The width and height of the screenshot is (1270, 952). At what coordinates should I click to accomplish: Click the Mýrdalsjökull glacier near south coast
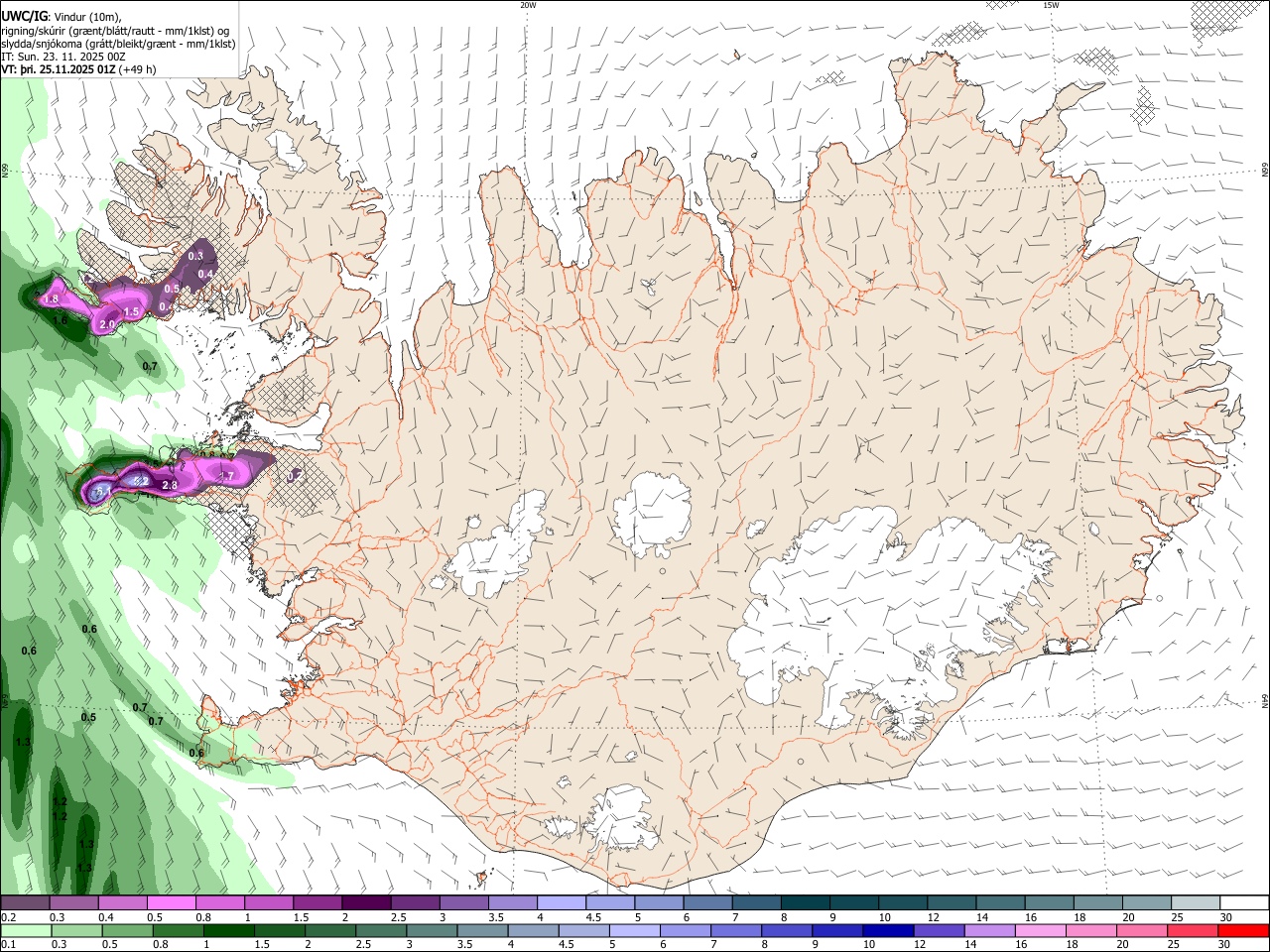coord(620,821)
